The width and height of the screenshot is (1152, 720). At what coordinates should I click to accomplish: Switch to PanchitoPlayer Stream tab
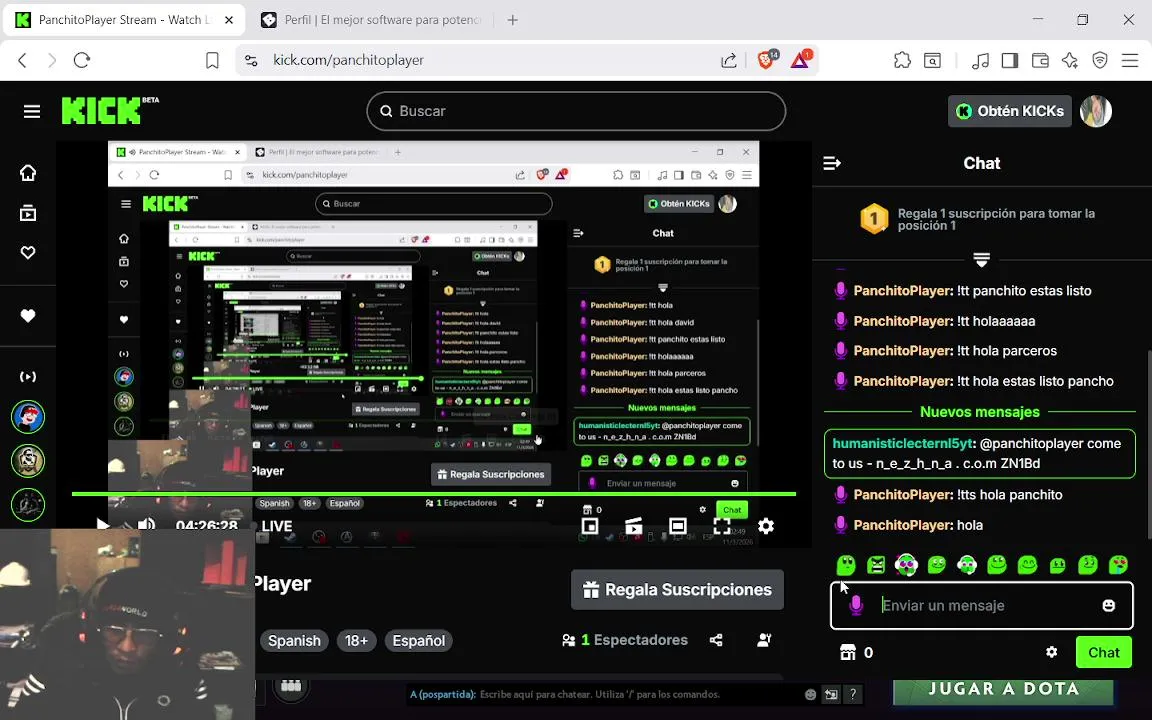[123, 20]
